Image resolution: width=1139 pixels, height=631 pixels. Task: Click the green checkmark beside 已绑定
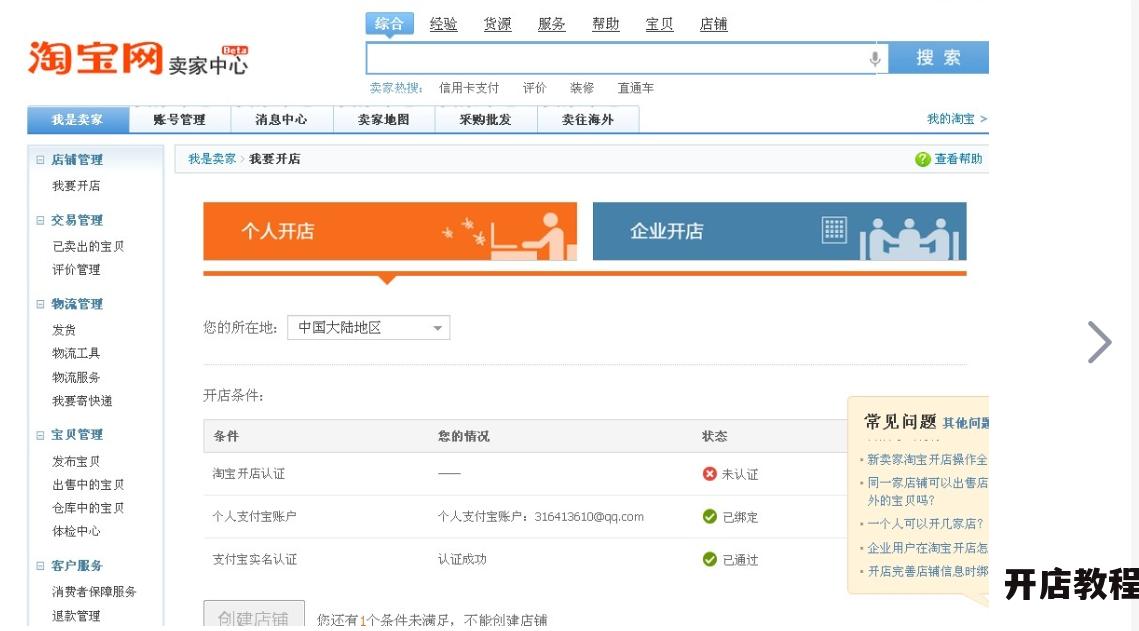pos(710,516)
